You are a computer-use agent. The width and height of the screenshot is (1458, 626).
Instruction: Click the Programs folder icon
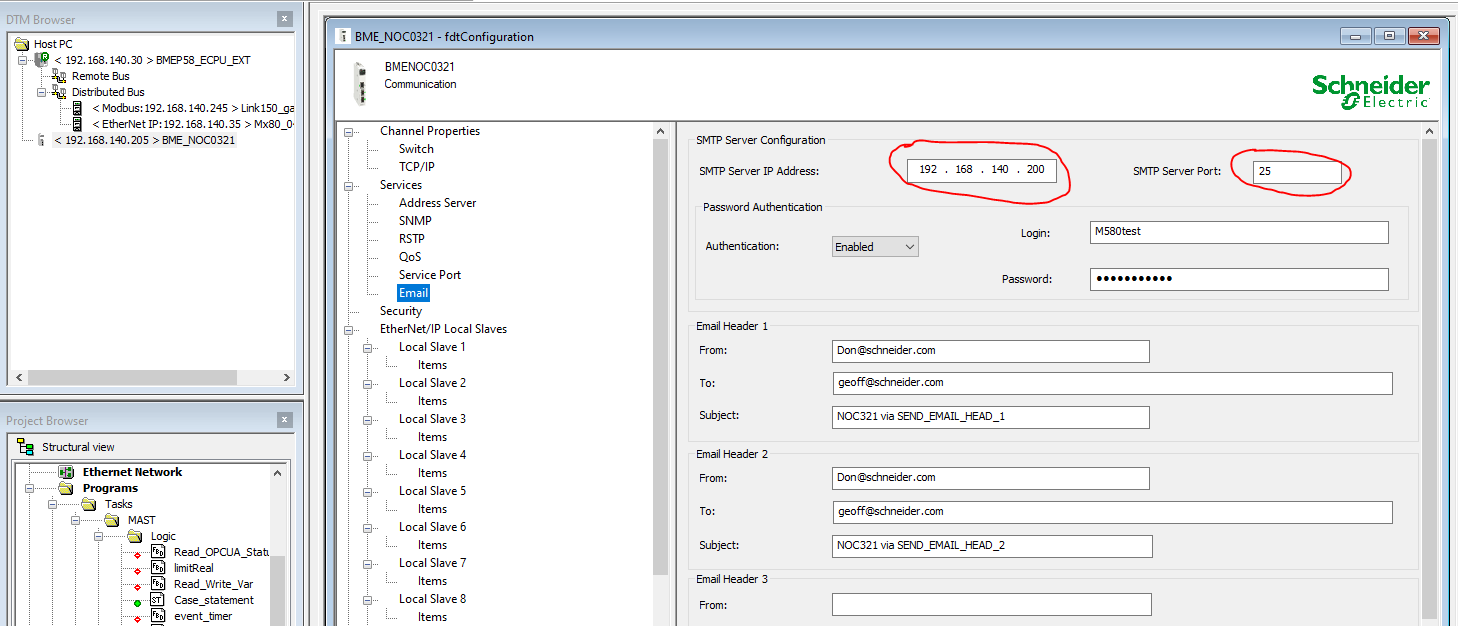click(66, 488)
